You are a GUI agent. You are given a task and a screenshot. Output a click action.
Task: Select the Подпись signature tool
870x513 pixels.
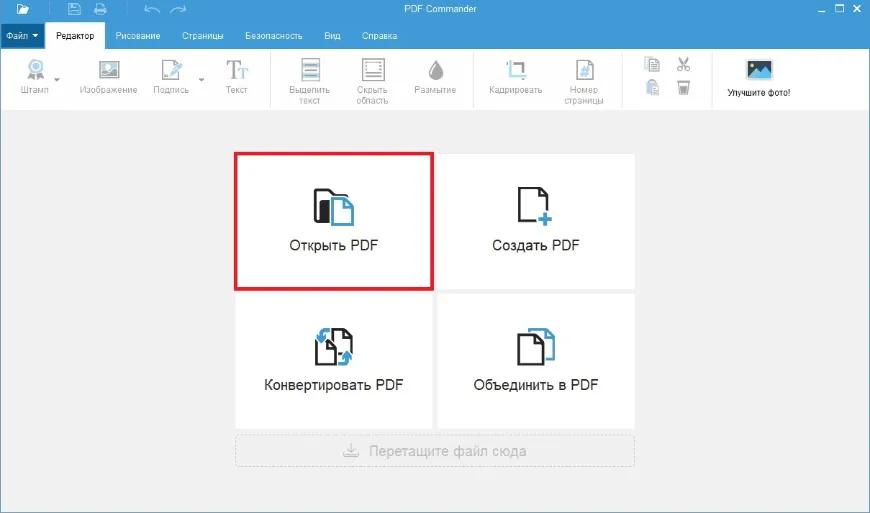pyautogui.click(x=171, y=77)
